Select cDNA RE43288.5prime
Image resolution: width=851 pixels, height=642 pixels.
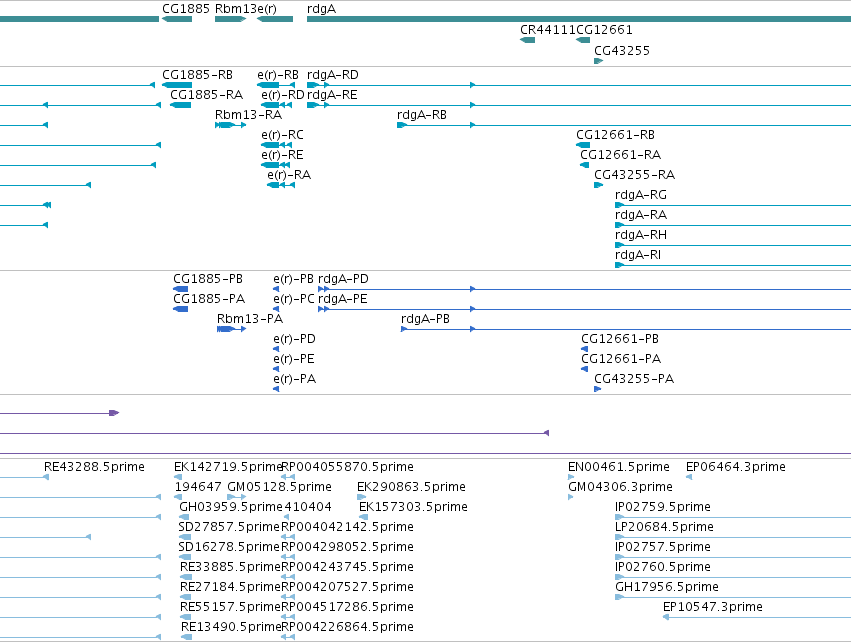coord(94,467)
